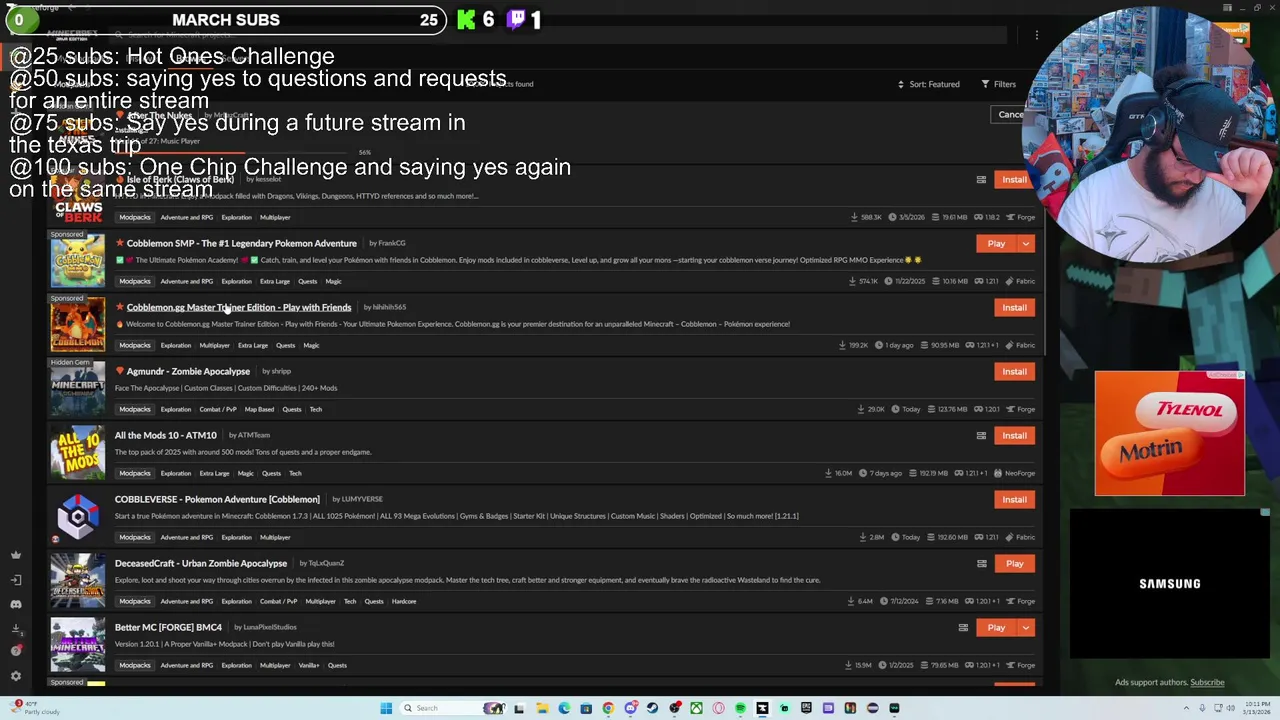Open Epic Games Launcher in the taskbar
Image resolution: width=1280 pixels, height=720 pixels.
tap(806, 708)
